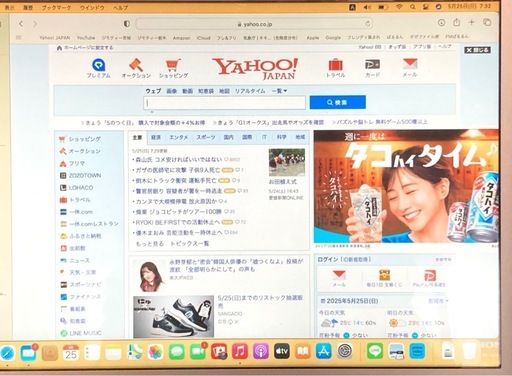
Task: Open Safari downloads icon
Action: [x=441, y=23]
